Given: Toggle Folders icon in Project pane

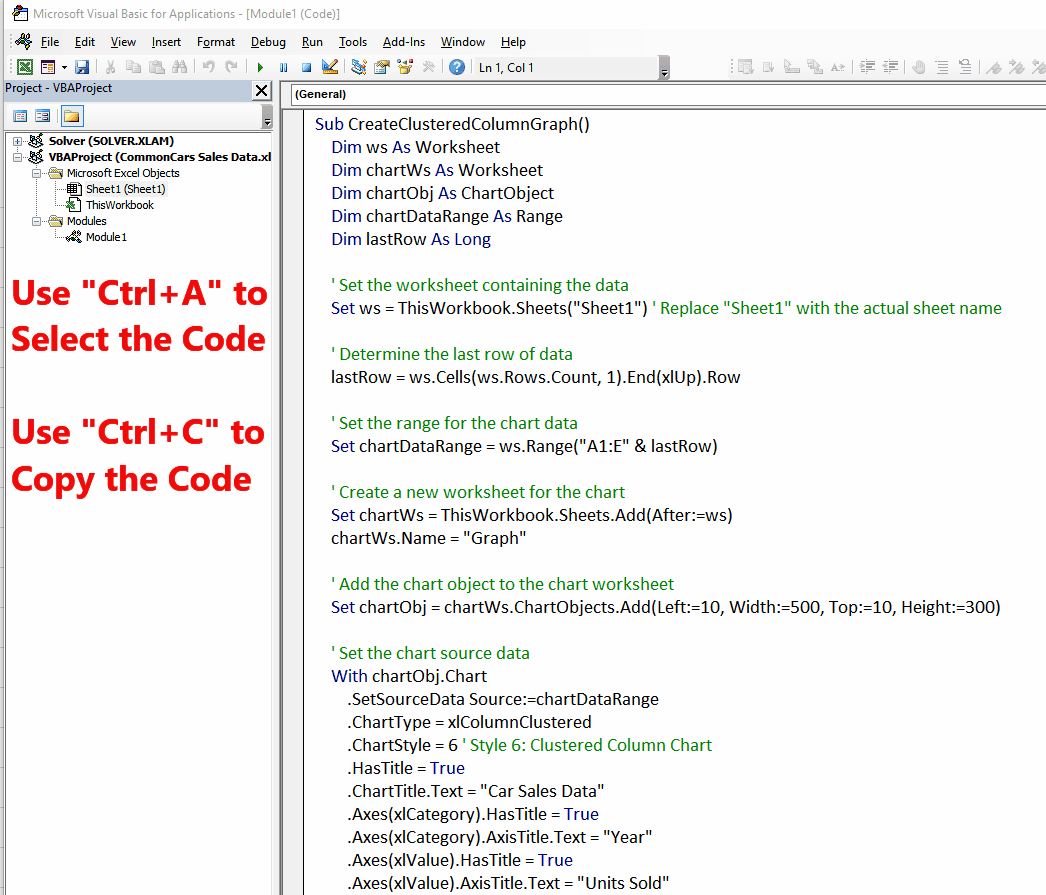Looking at the screenshot, I should coord(71,116).
